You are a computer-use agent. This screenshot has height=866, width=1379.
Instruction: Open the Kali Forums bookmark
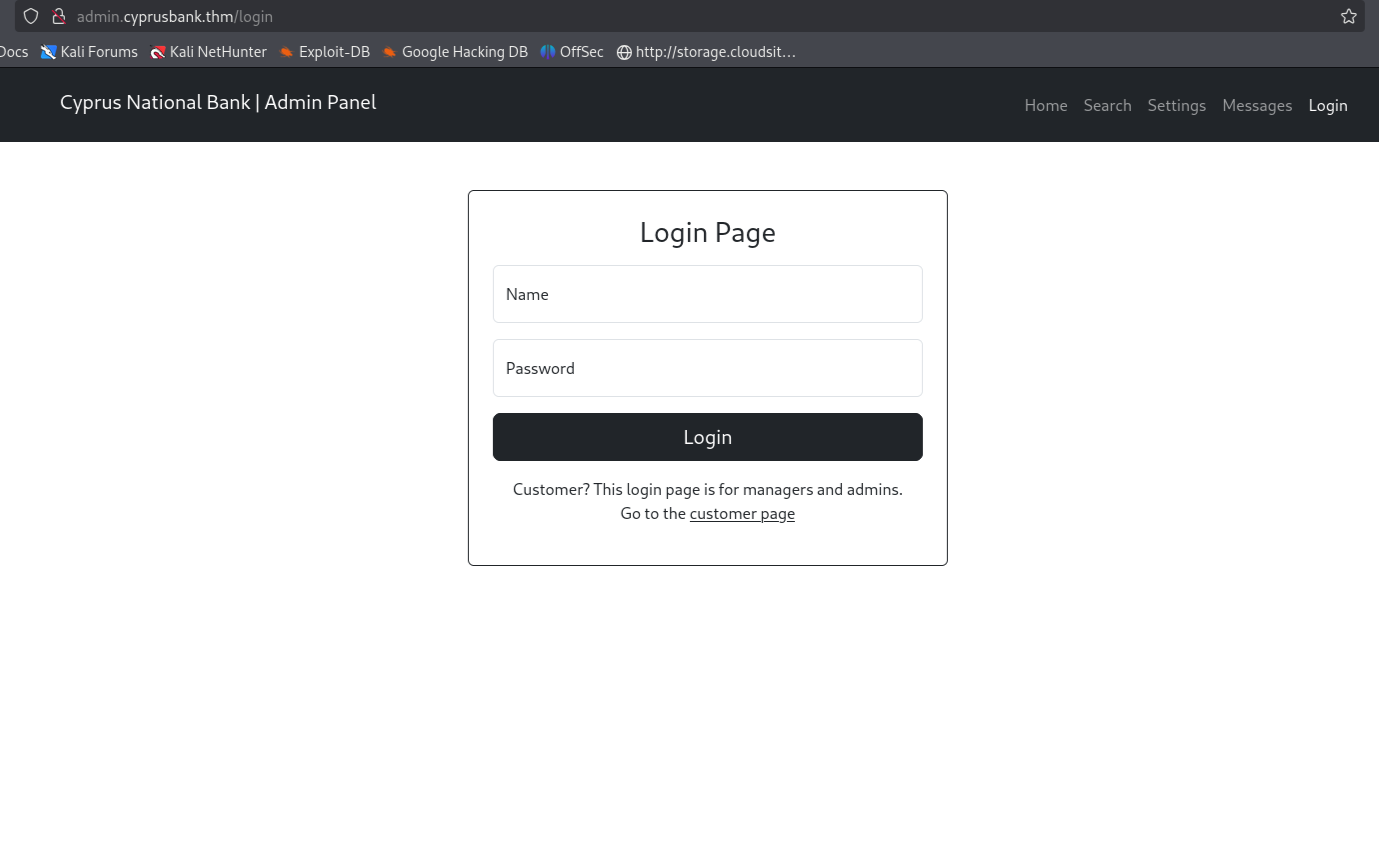(x=89, y=52)
